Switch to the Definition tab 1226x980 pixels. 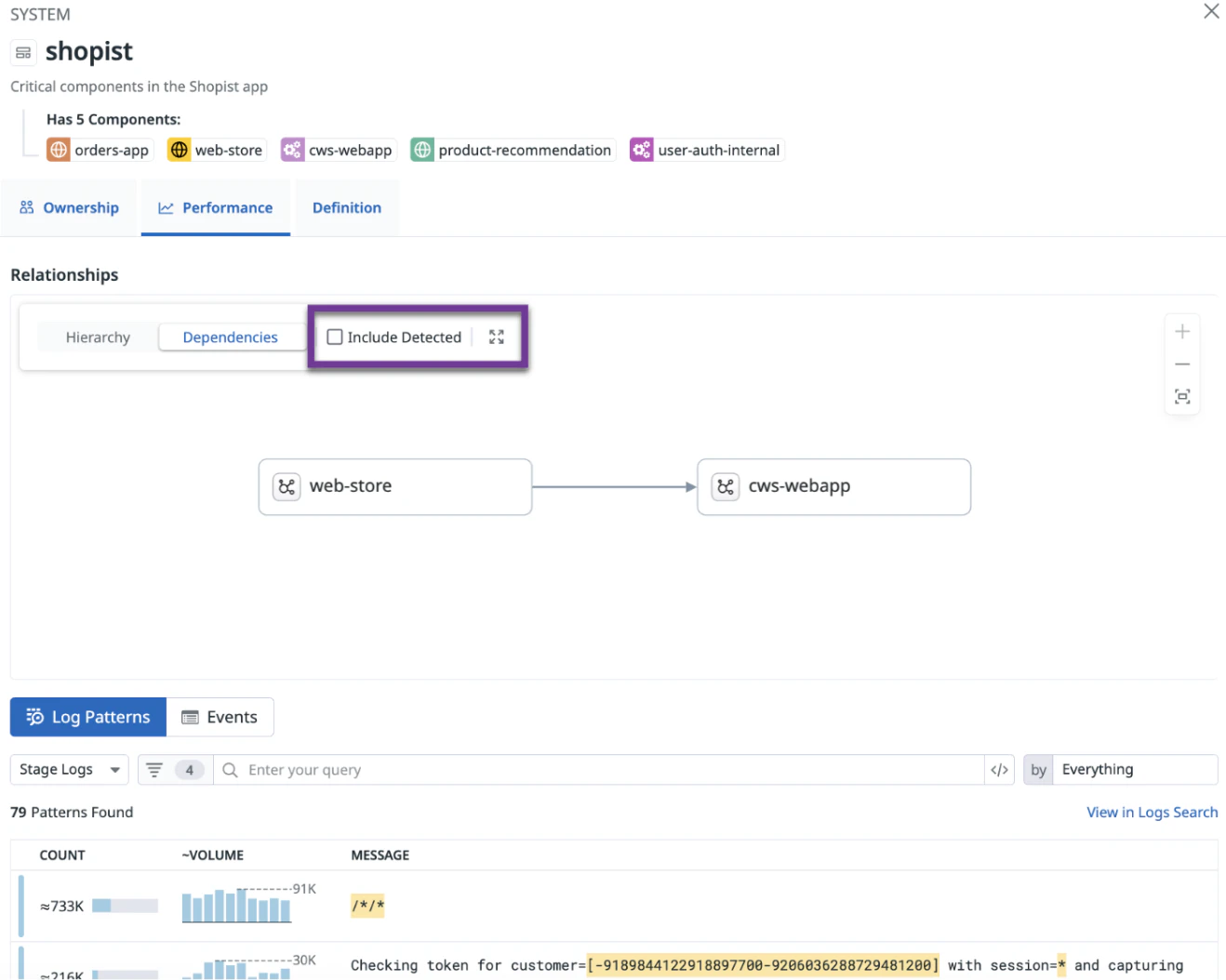tap(347, 207)
